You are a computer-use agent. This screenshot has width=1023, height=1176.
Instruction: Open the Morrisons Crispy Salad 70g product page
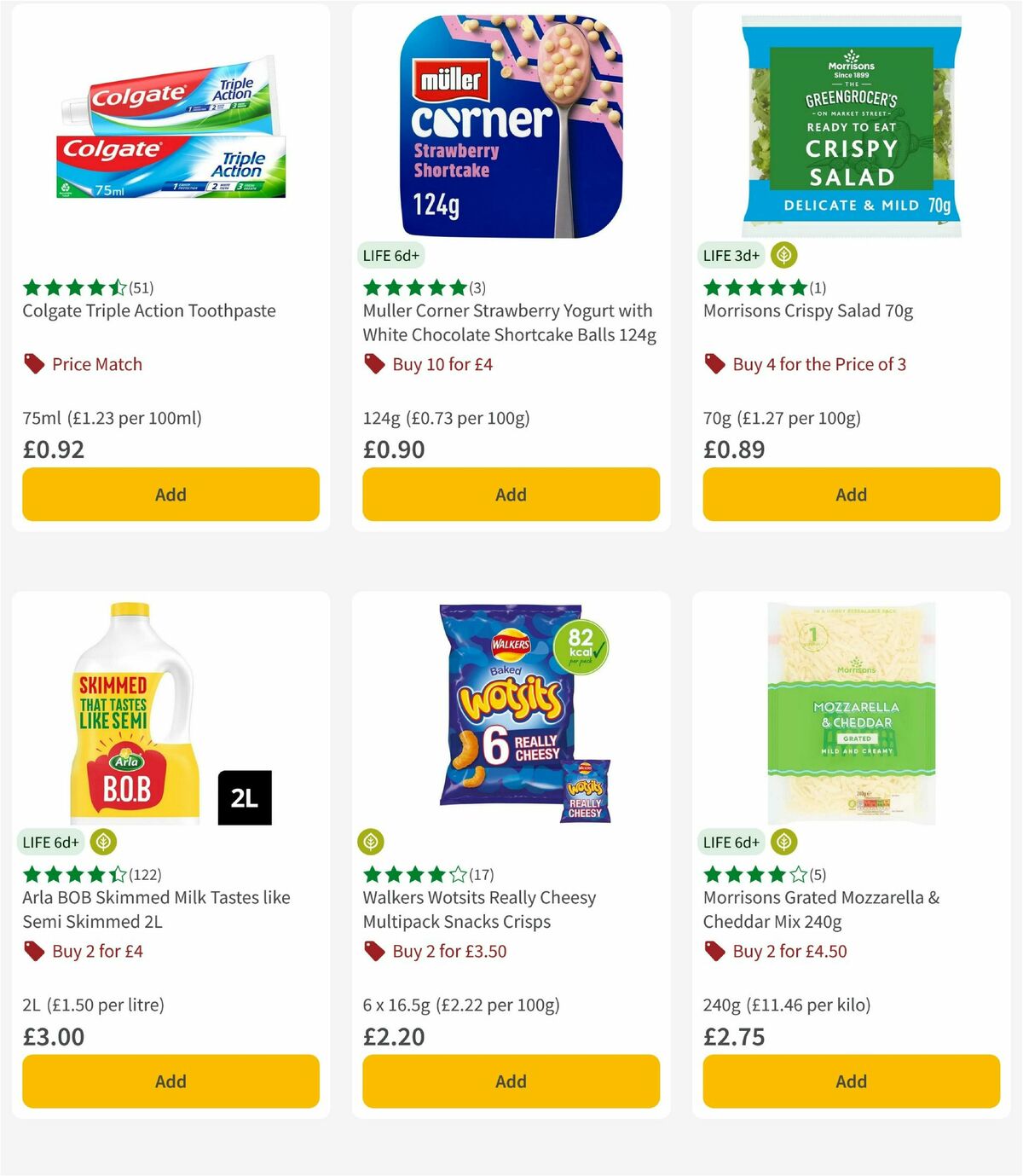[808, 311]
